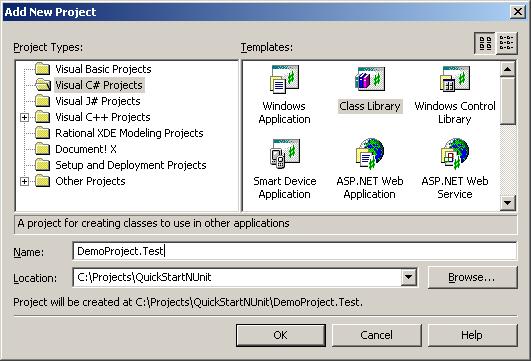The height and width of the screenshot is (361, 531).
Task: Select the Visual Basic Projects label
Action: coord(103,69)
